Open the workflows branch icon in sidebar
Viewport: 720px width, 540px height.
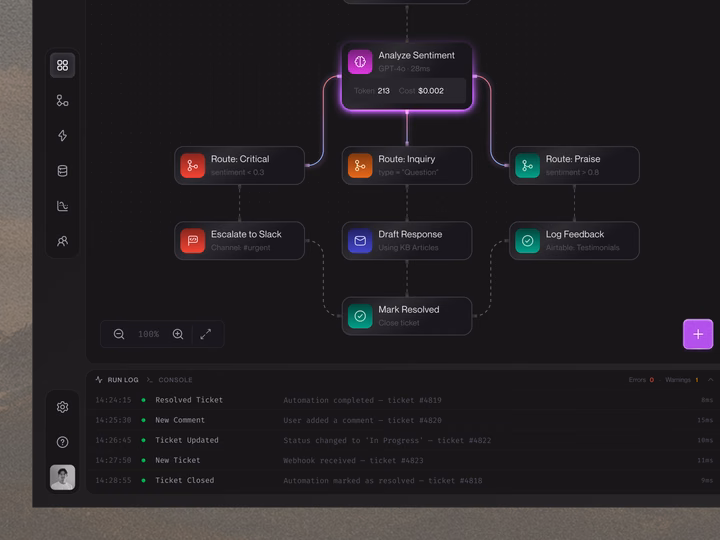(x=62, y=101)
